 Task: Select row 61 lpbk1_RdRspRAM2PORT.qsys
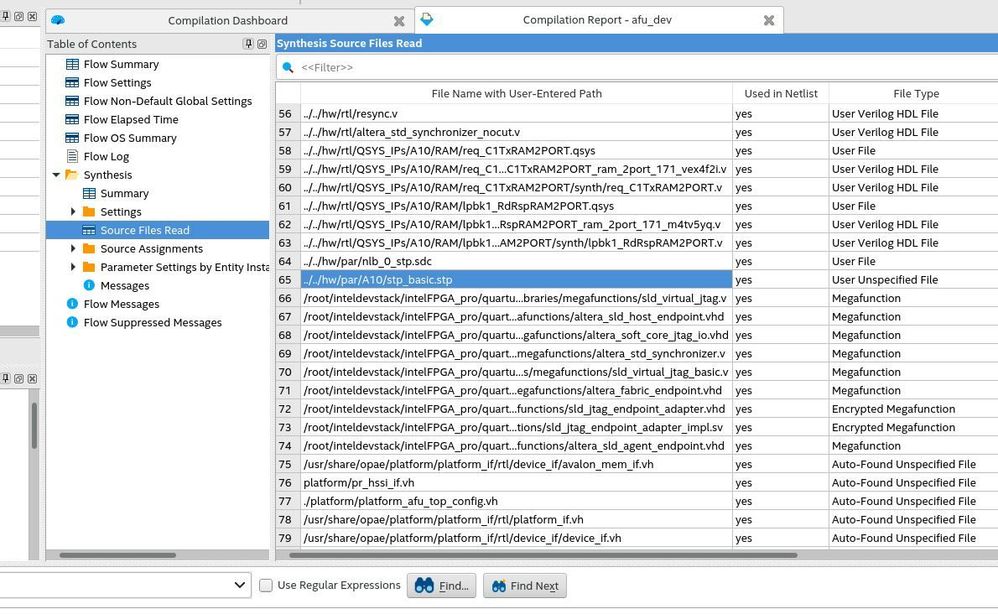pos(516,206)
